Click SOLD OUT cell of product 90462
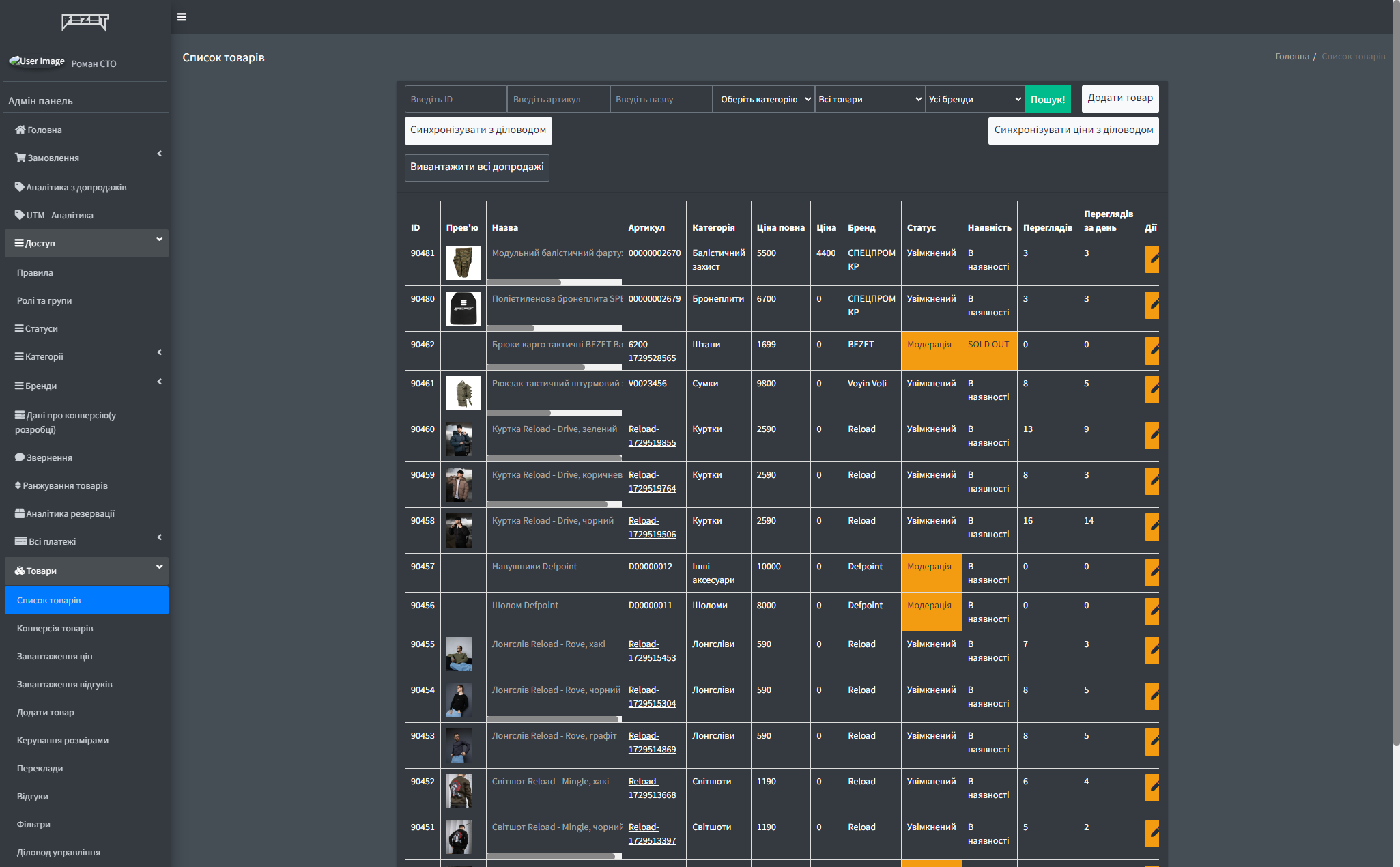 click(x=989, y=351)
